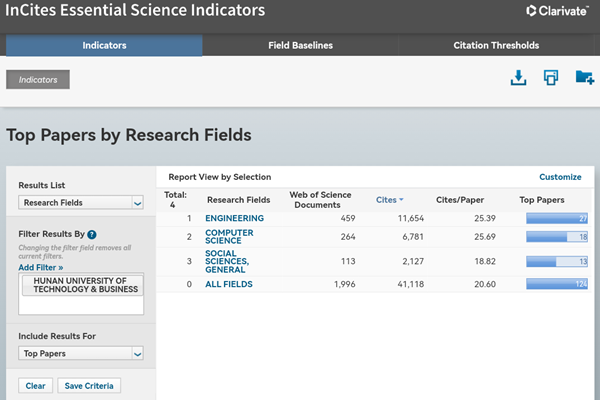The height and width of the screenshot is (400, 600).
Task: Click the 264 documents value
Action: (348, 237)
